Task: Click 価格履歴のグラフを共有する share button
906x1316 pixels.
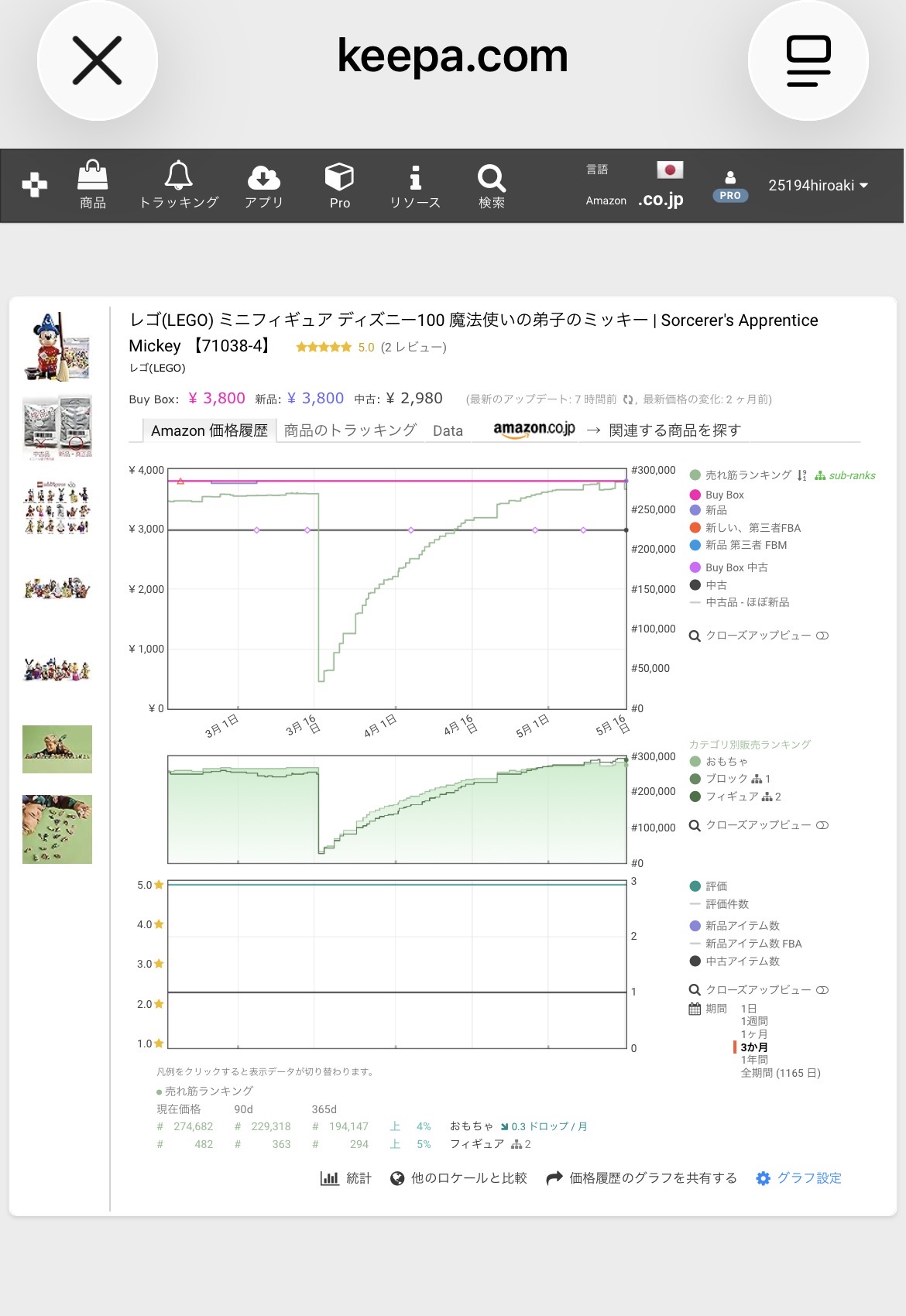Action: (642, 1178)
